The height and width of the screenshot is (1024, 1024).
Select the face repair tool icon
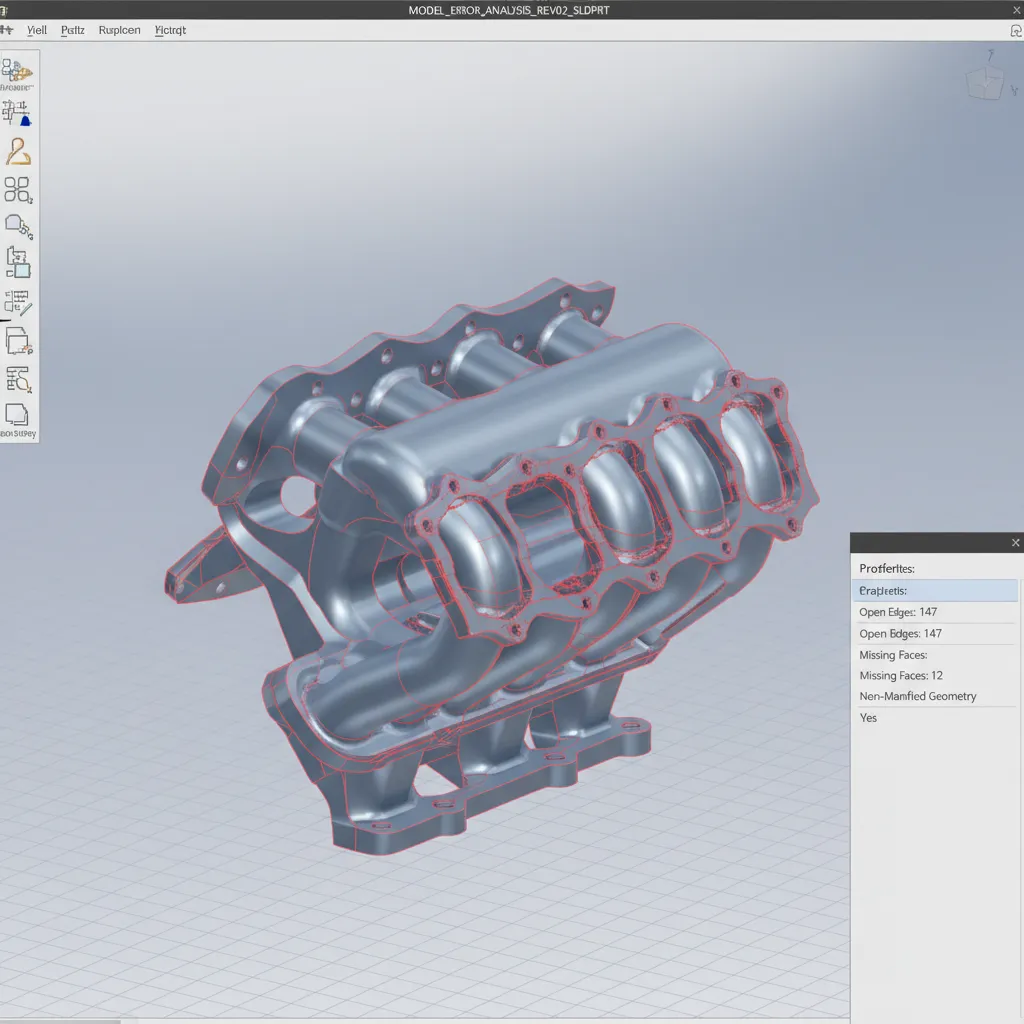(18, 224)
